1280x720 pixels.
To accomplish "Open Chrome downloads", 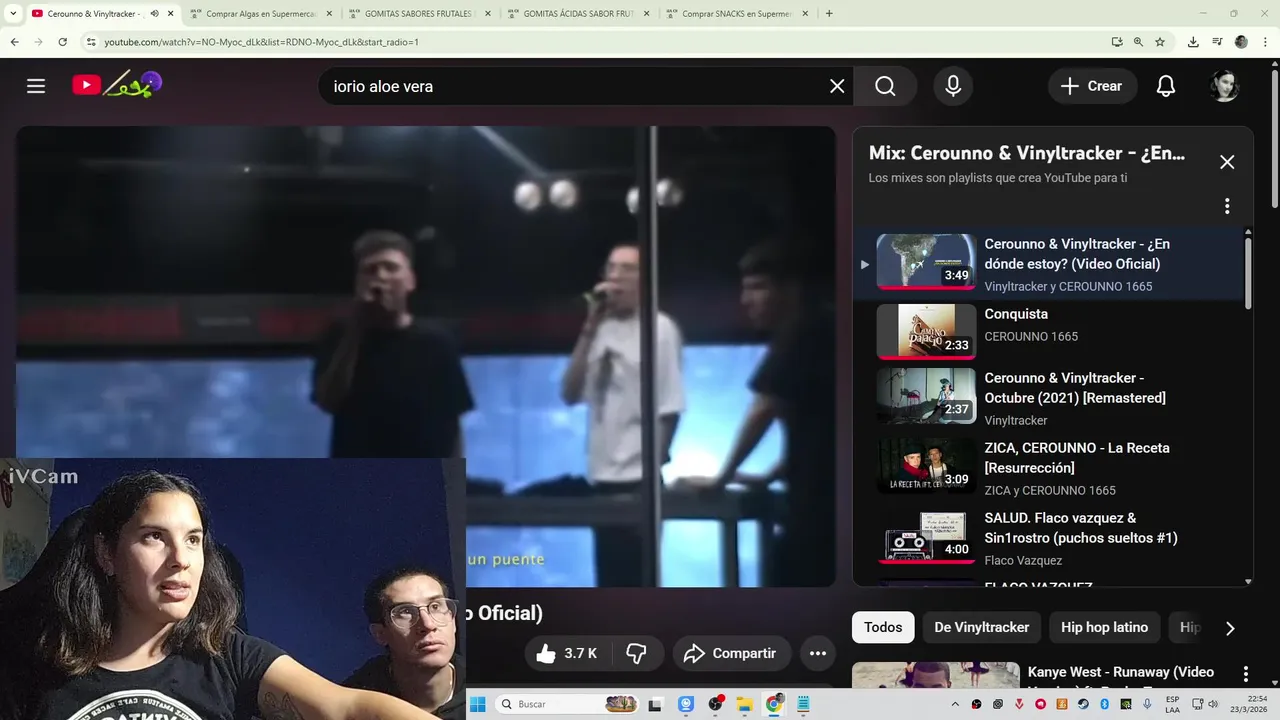I will pos(1193,42).
